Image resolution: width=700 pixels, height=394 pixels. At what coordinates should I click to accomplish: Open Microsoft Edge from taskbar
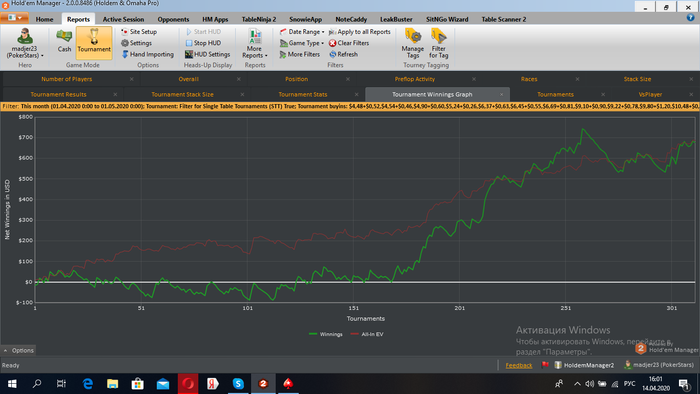[88, 383]
